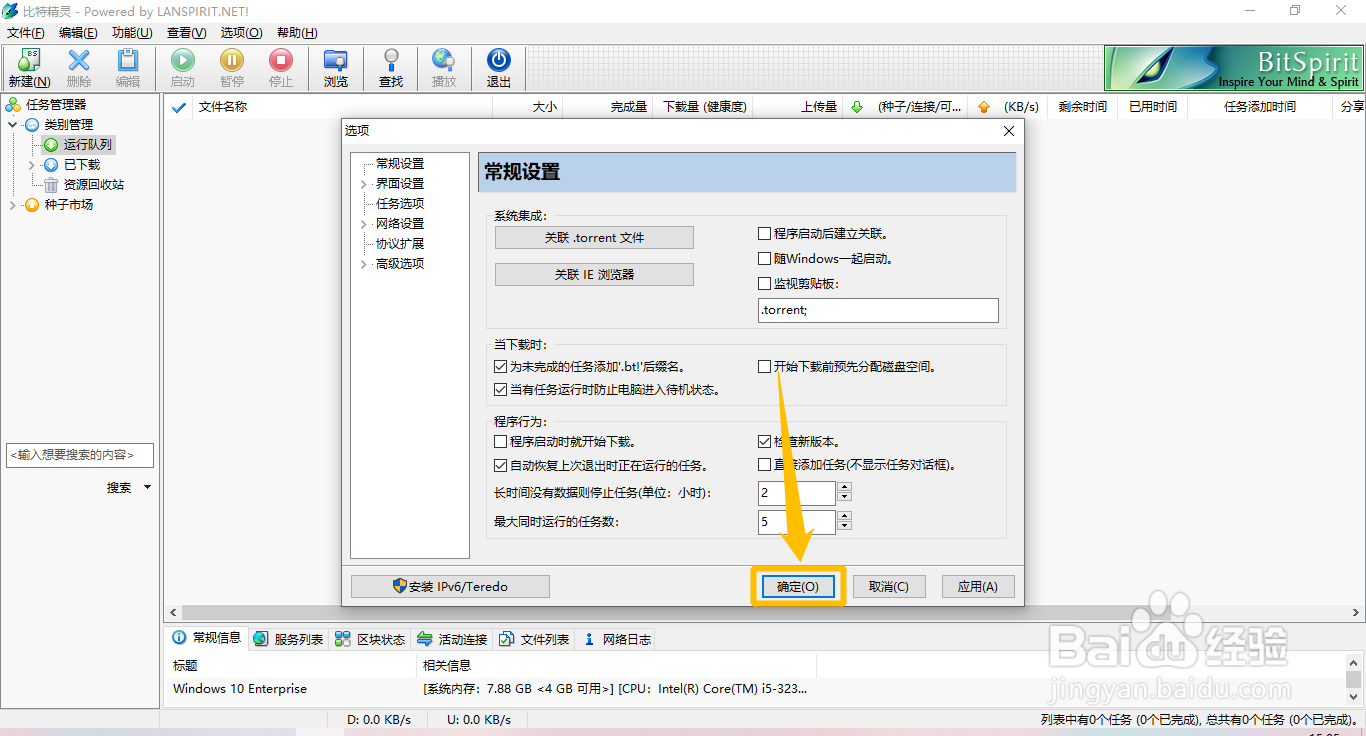Enable 程序启动后建立关联 checkbox
The width and height of the screenshot is (1366, 736).
point(764,233)
